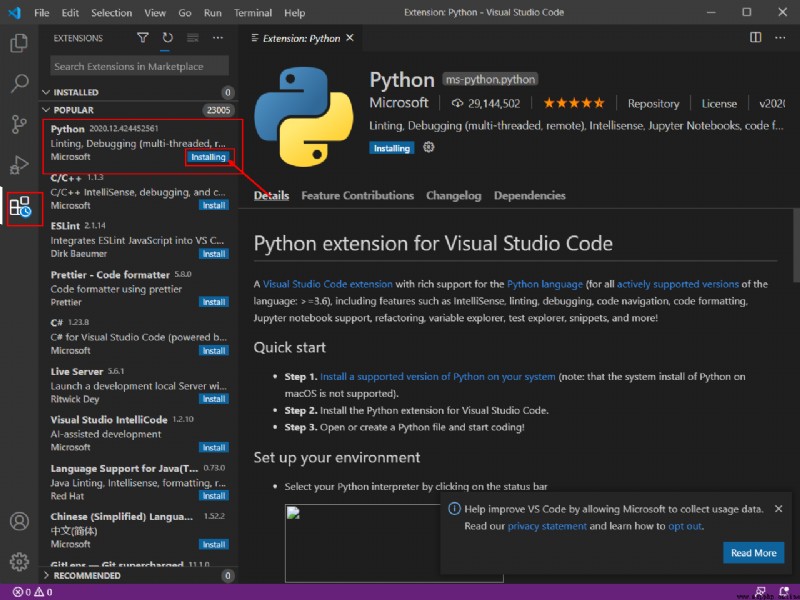Screen dimensions: 800x600
Task: Install the Live Server extension
Action: coord(214,399)
